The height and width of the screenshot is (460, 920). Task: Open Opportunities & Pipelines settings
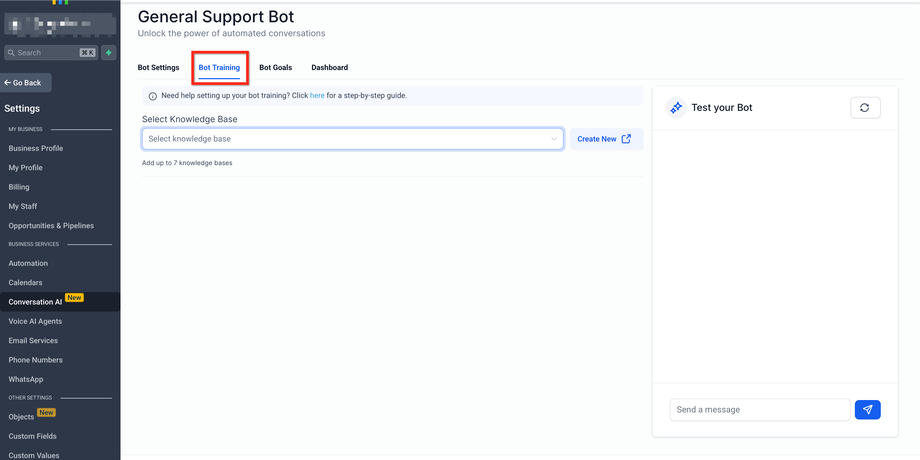click(56, 225)
